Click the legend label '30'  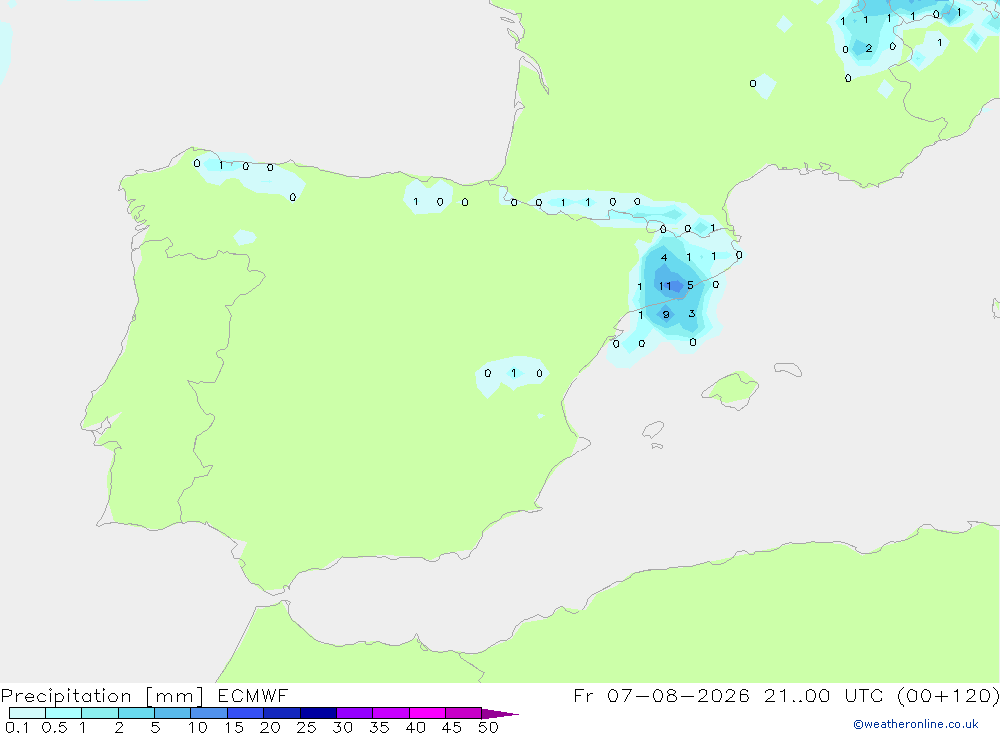[x=343, y=727]
